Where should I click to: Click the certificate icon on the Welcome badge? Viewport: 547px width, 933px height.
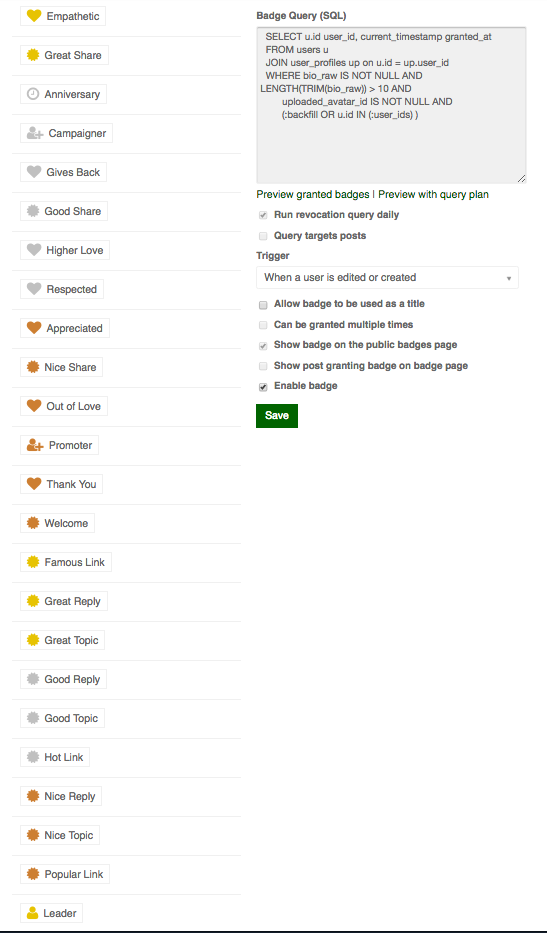point(33,523)
